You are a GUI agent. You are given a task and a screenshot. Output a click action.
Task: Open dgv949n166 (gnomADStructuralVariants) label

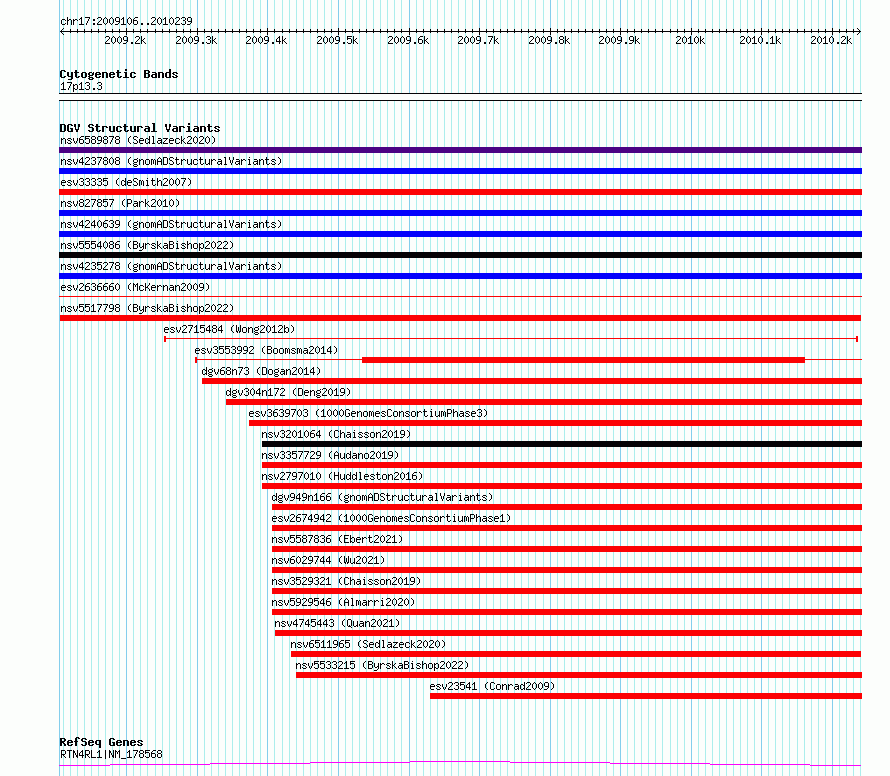coord(383,497)
